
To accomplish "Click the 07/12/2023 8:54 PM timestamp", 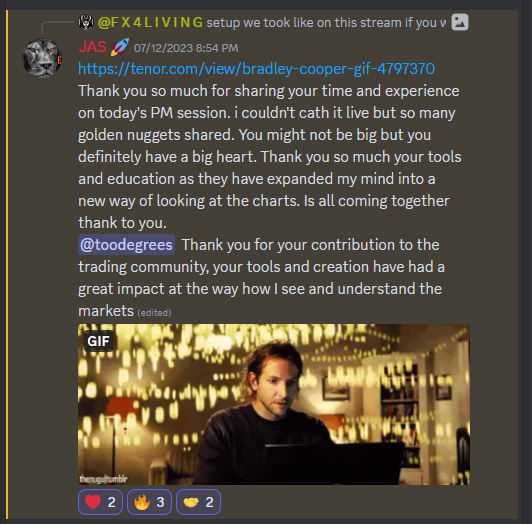I will pos(186,48).
